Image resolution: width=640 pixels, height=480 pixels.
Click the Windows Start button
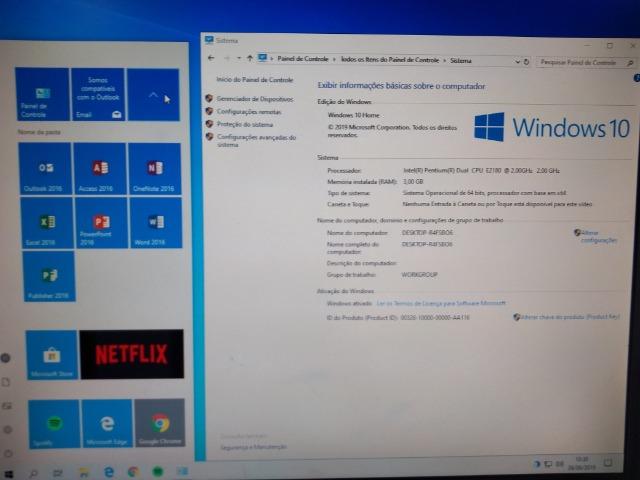7,473
